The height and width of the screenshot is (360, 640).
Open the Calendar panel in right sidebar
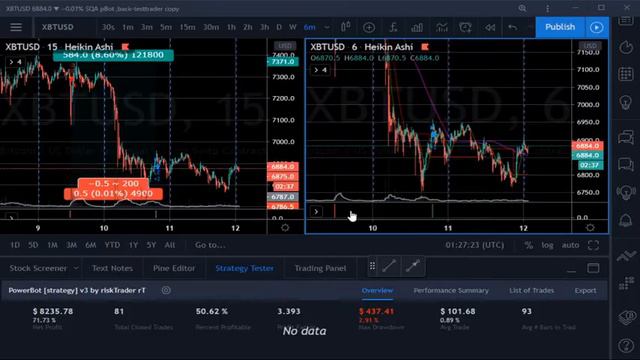coord(626,74)
